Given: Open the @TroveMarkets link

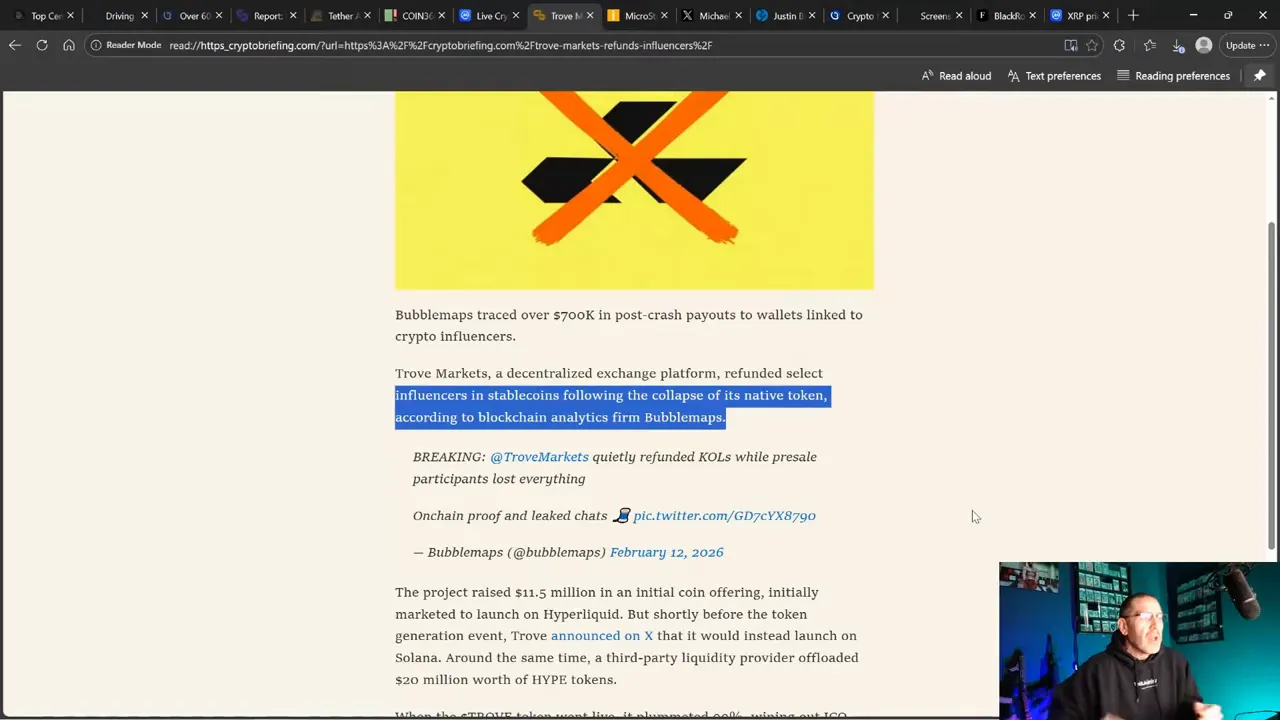Looking at the screenshot, I should coord(539,456).
